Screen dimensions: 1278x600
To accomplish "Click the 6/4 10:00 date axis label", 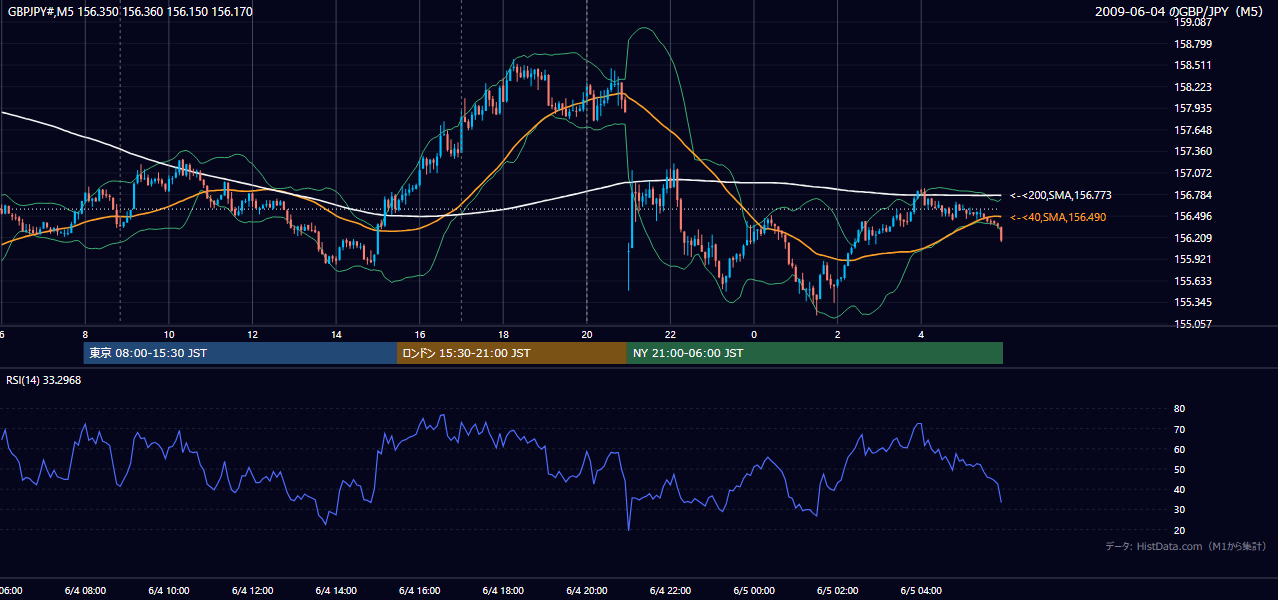I will (169, 591).
